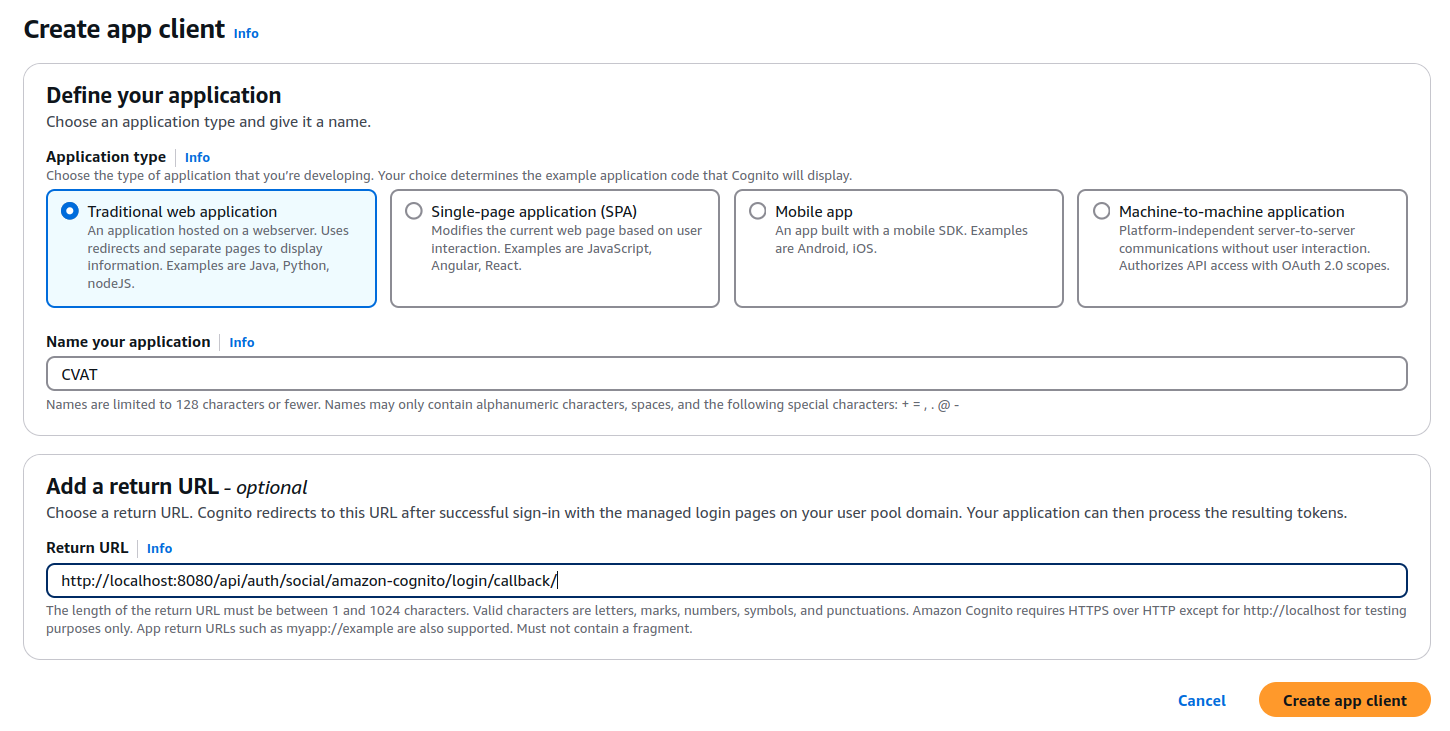Click Info link beside Name your application
Viewport: 1450px width, 731px height.
(x=242, y=342)
